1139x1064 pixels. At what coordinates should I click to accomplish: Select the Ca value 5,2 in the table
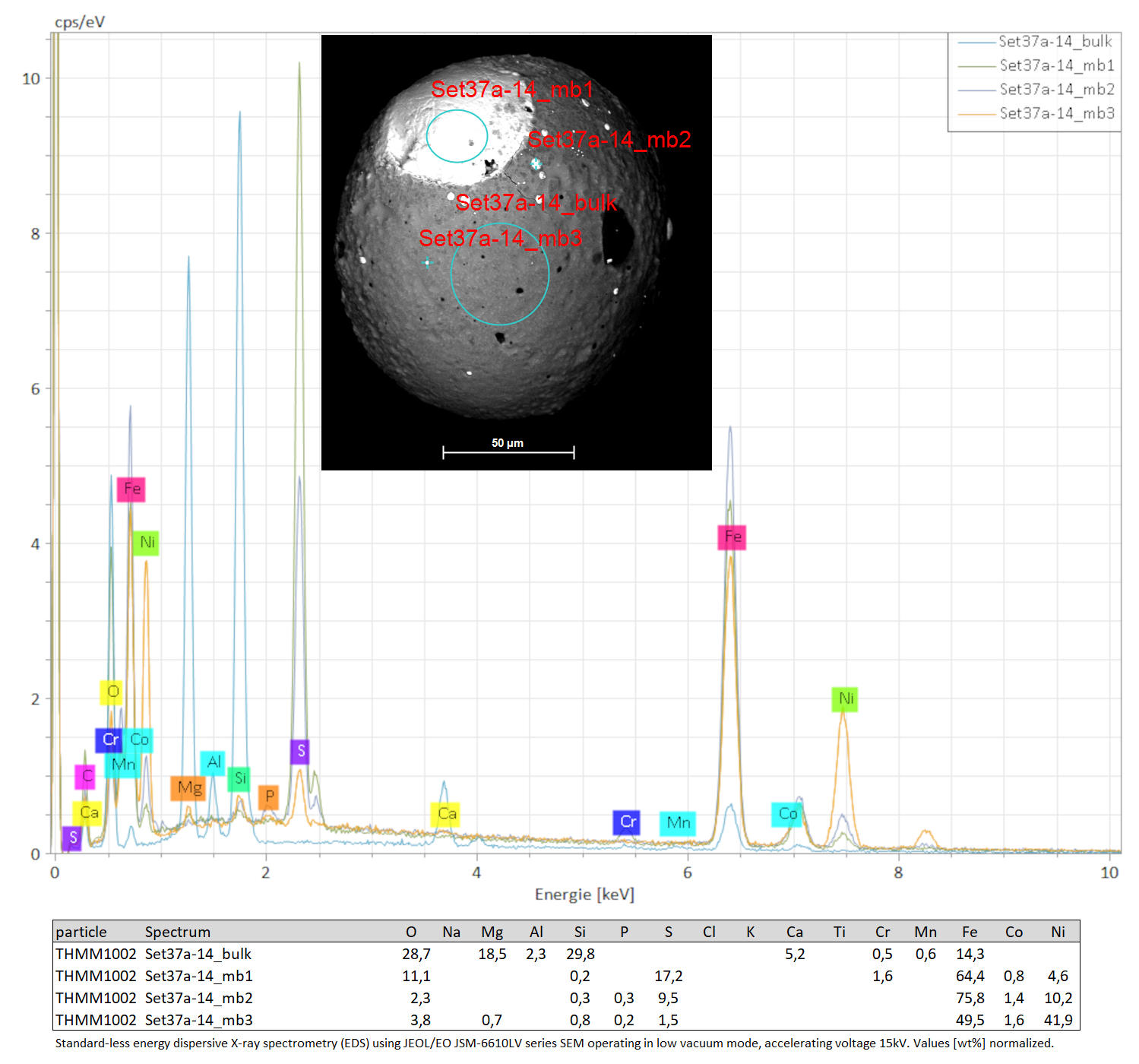[795, 955]
